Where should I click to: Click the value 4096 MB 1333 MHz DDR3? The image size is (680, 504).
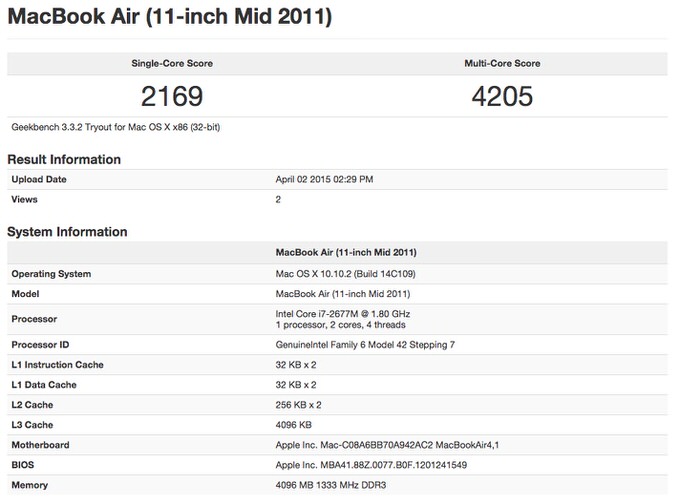[331, 485]
